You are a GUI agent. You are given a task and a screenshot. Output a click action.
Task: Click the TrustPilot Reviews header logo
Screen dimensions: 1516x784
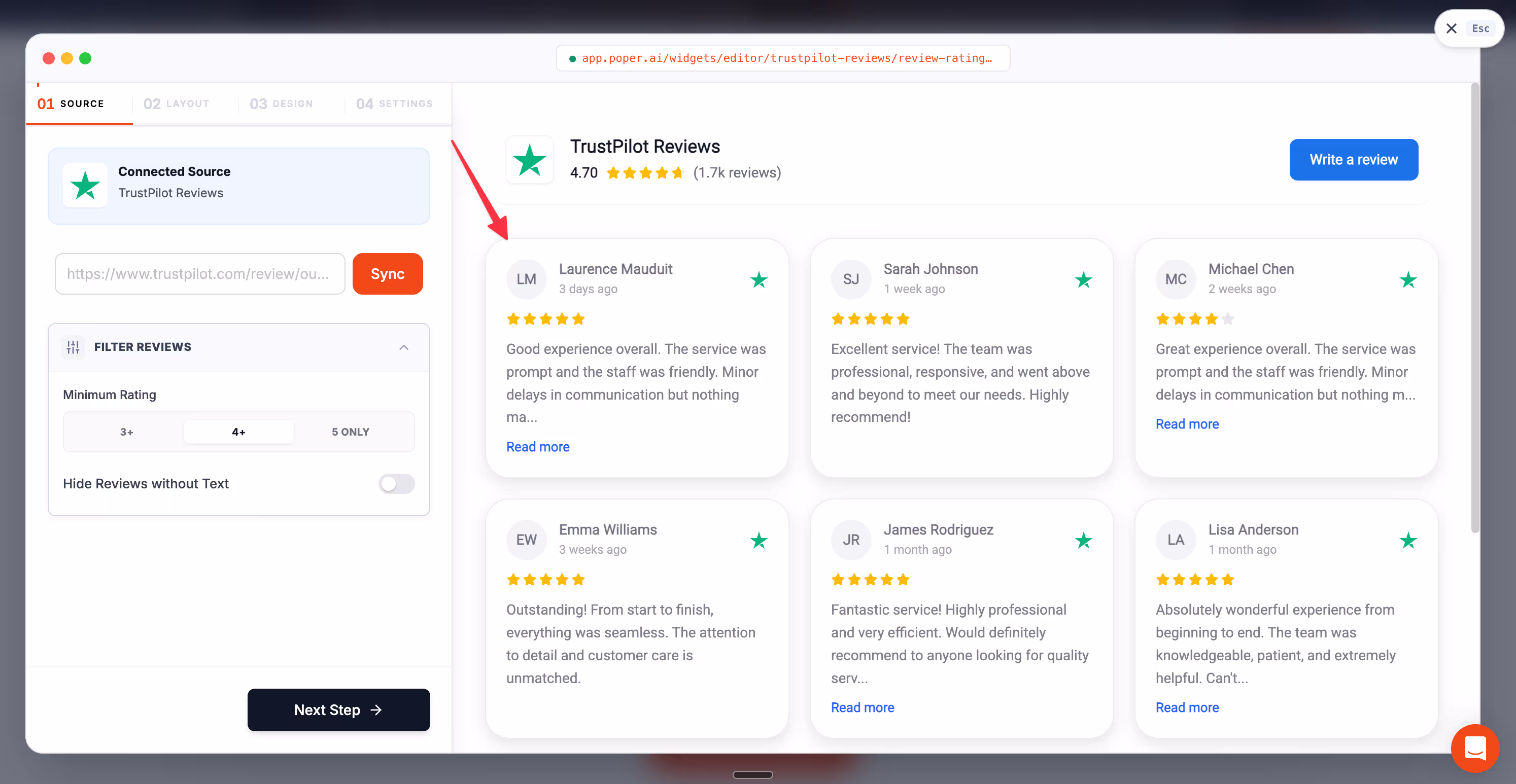pos(530,160)
